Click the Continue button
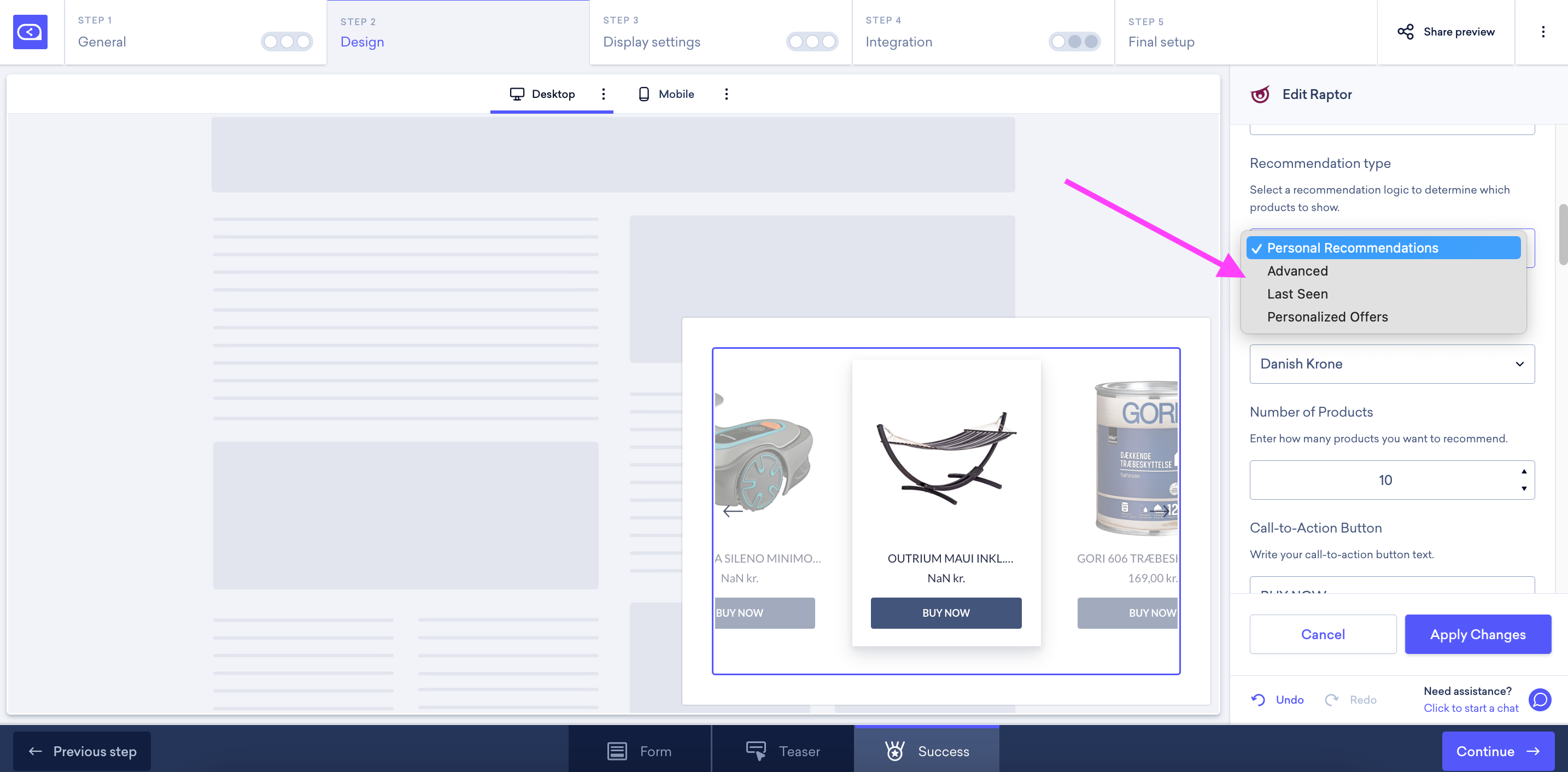 click(x=1498, y=751)
